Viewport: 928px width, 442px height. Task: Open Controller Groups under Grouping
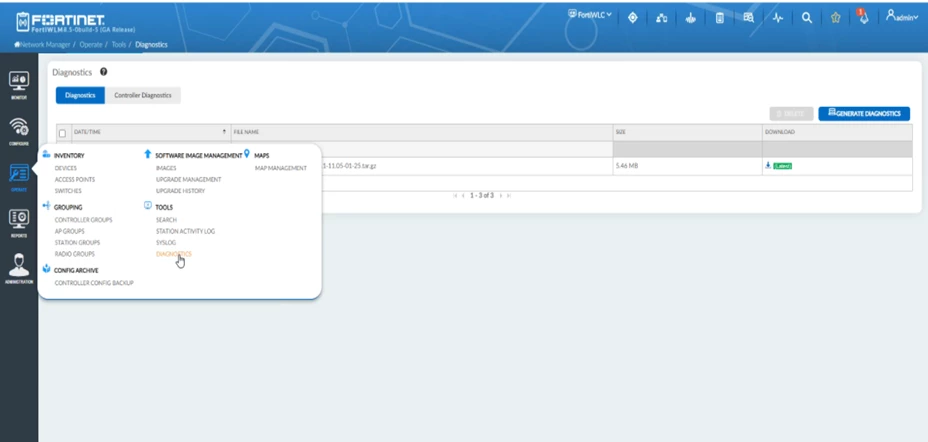83,220
